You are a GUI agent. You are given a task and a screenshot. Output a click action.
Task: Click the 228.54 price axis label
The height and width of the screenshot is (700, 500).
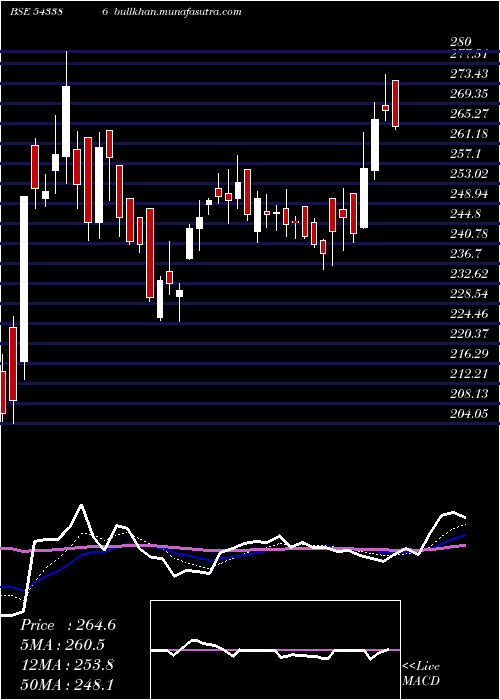469,294
